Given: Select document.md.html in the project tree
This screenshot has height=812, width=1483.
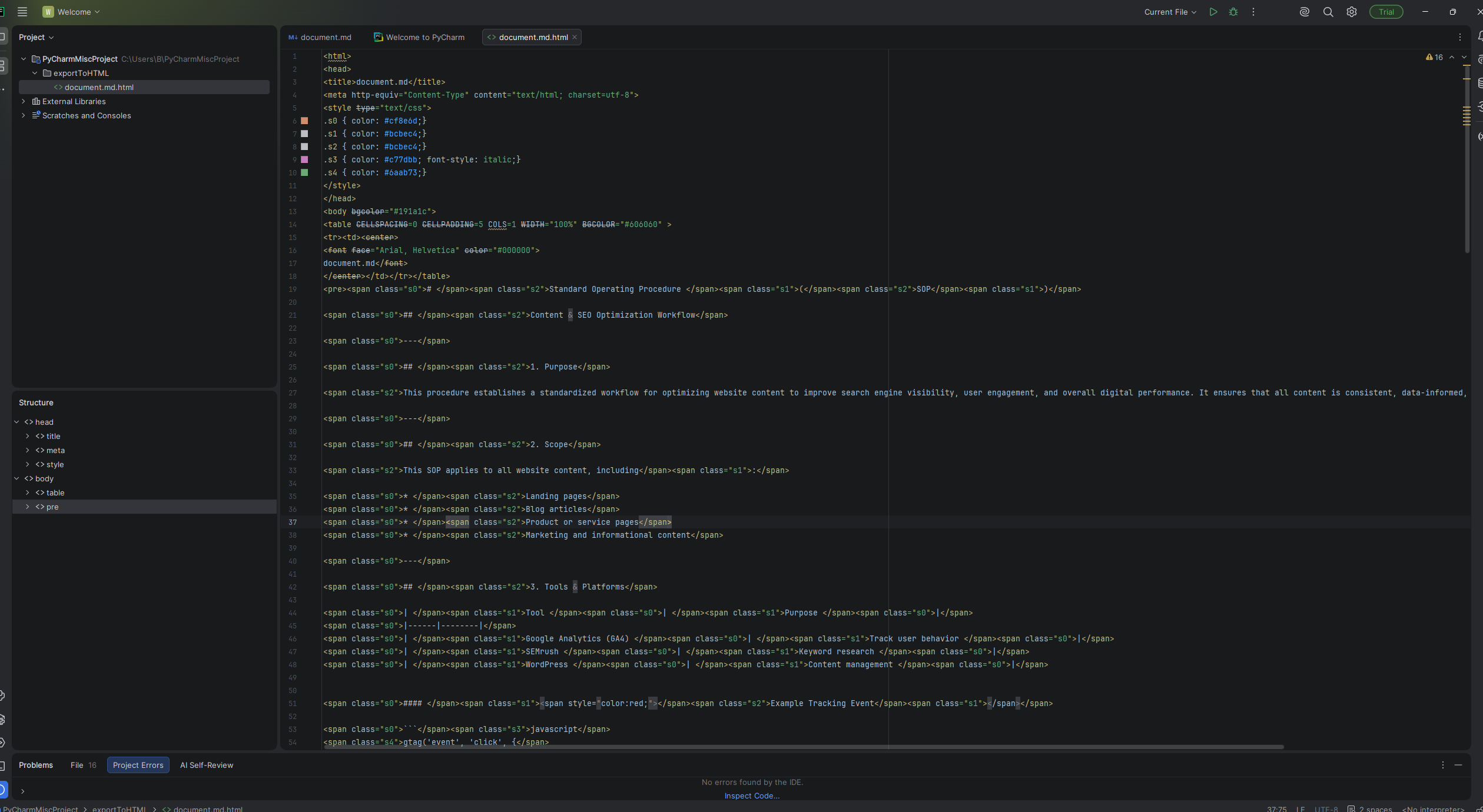Looking at the screenshot, I should click(x=144, y=87).
